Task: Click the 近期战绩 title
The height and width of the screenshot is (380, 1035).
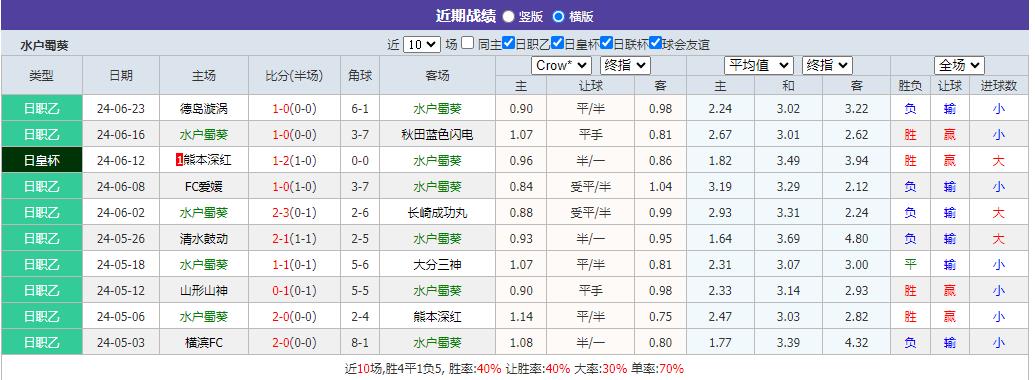Action: 465,16
